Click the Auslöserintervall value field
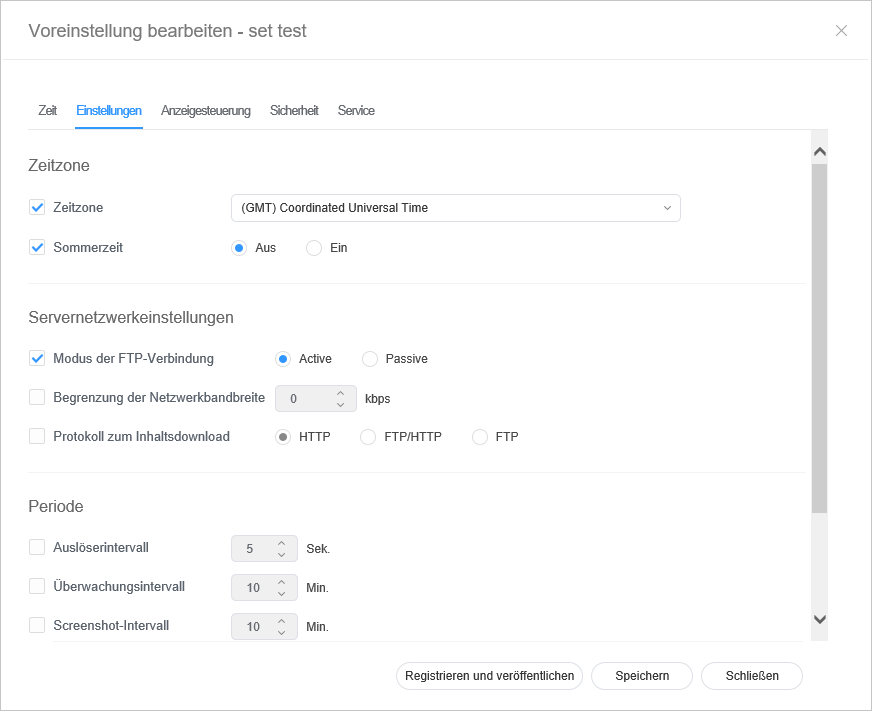The width and height of the screenshot is (872, 711). click(x=251, y=549)
